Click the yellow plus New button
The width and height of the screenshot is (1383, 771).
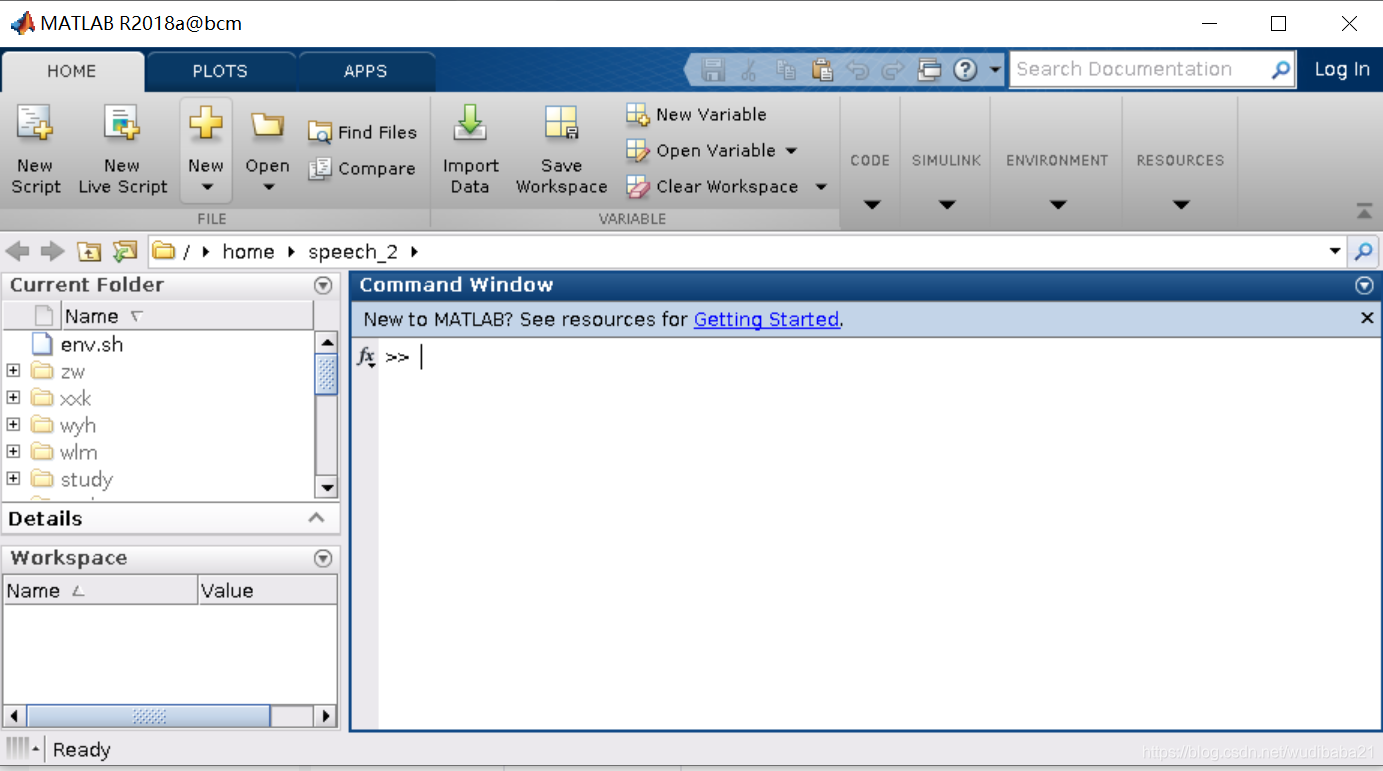tap(206, 124)
